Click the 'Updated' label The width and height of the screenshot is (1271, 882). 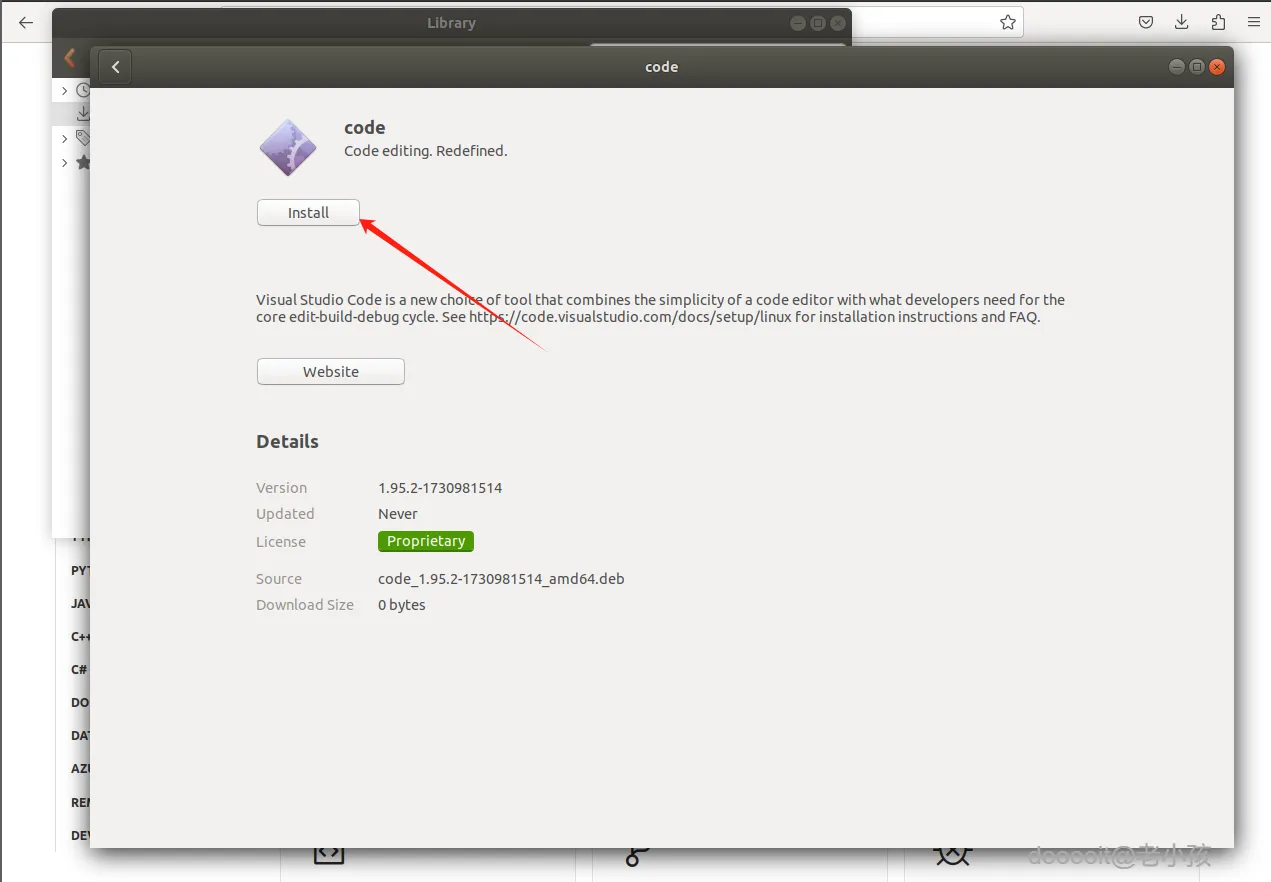pyautogui.click(x=285, y=514)
